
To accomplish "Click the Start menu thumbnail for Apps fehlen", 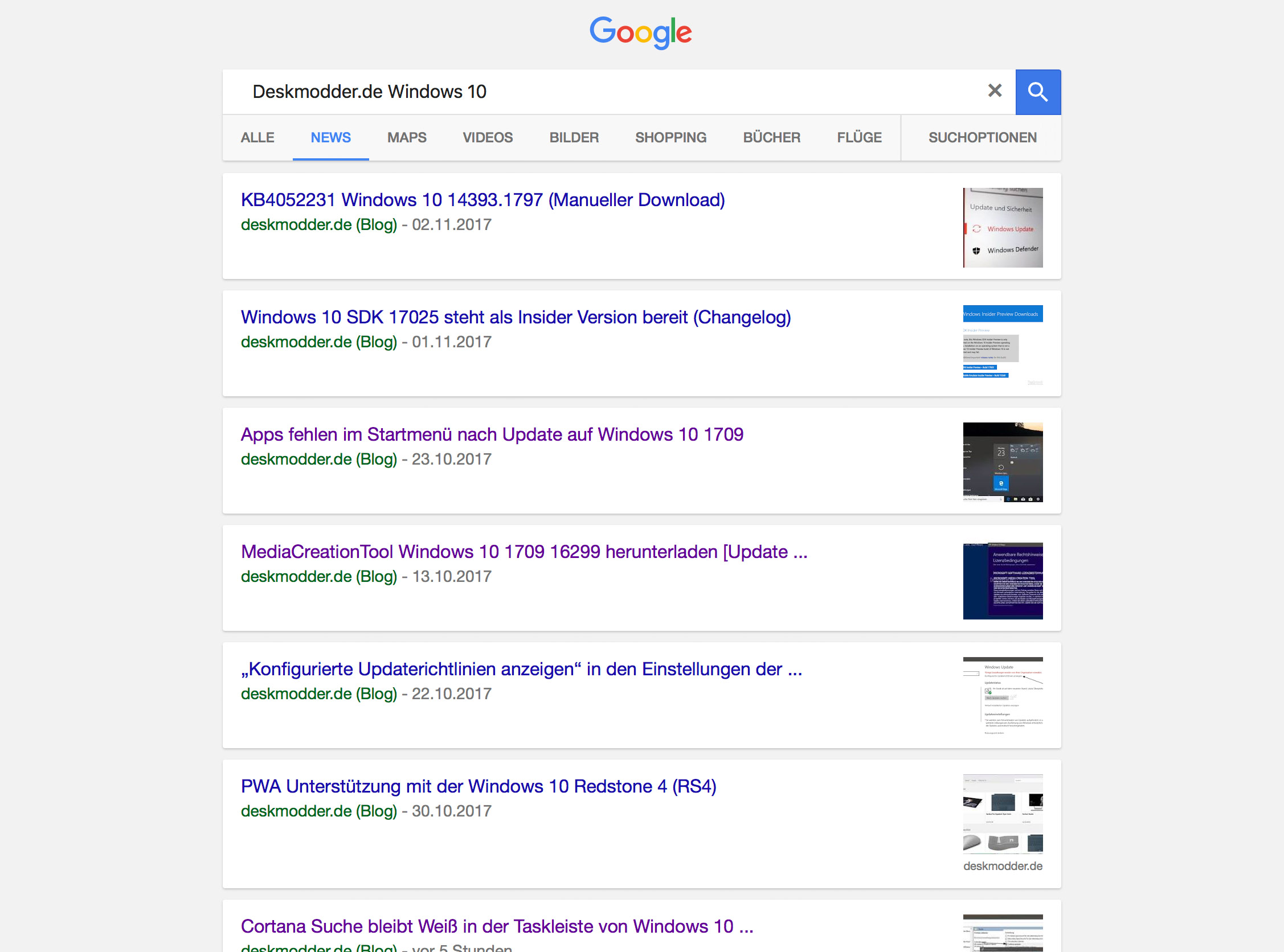I will click(x=1003, y=462).
